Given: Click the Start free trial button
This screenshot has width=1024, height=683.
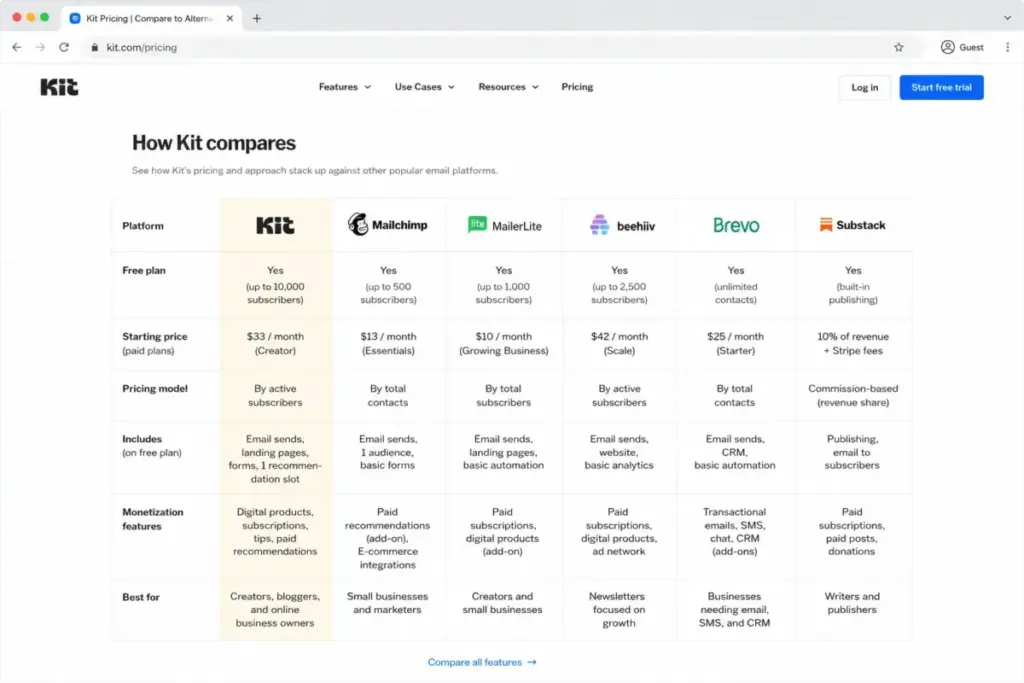Looking at the screenshot, I should [x=941, y=87].
